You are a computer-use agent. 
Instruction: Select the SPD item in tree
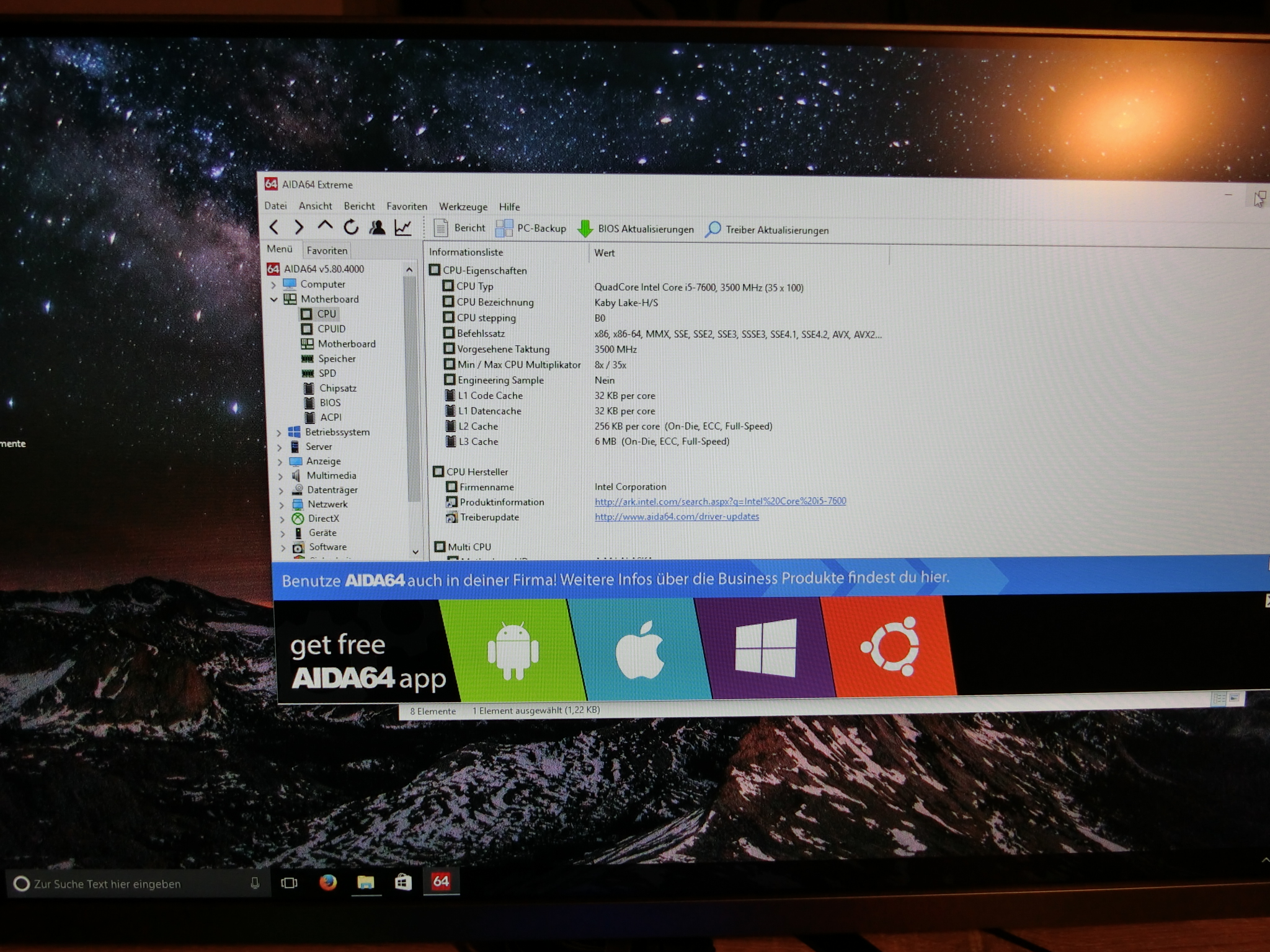pyautogui.click(x=327, y=374)
